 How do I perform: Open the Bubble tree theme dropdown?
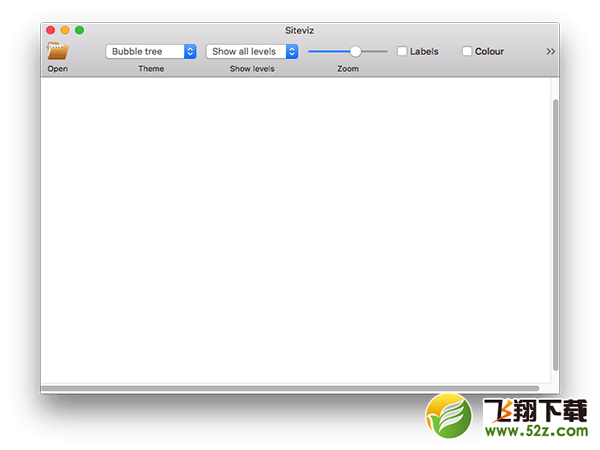(151, 51)
